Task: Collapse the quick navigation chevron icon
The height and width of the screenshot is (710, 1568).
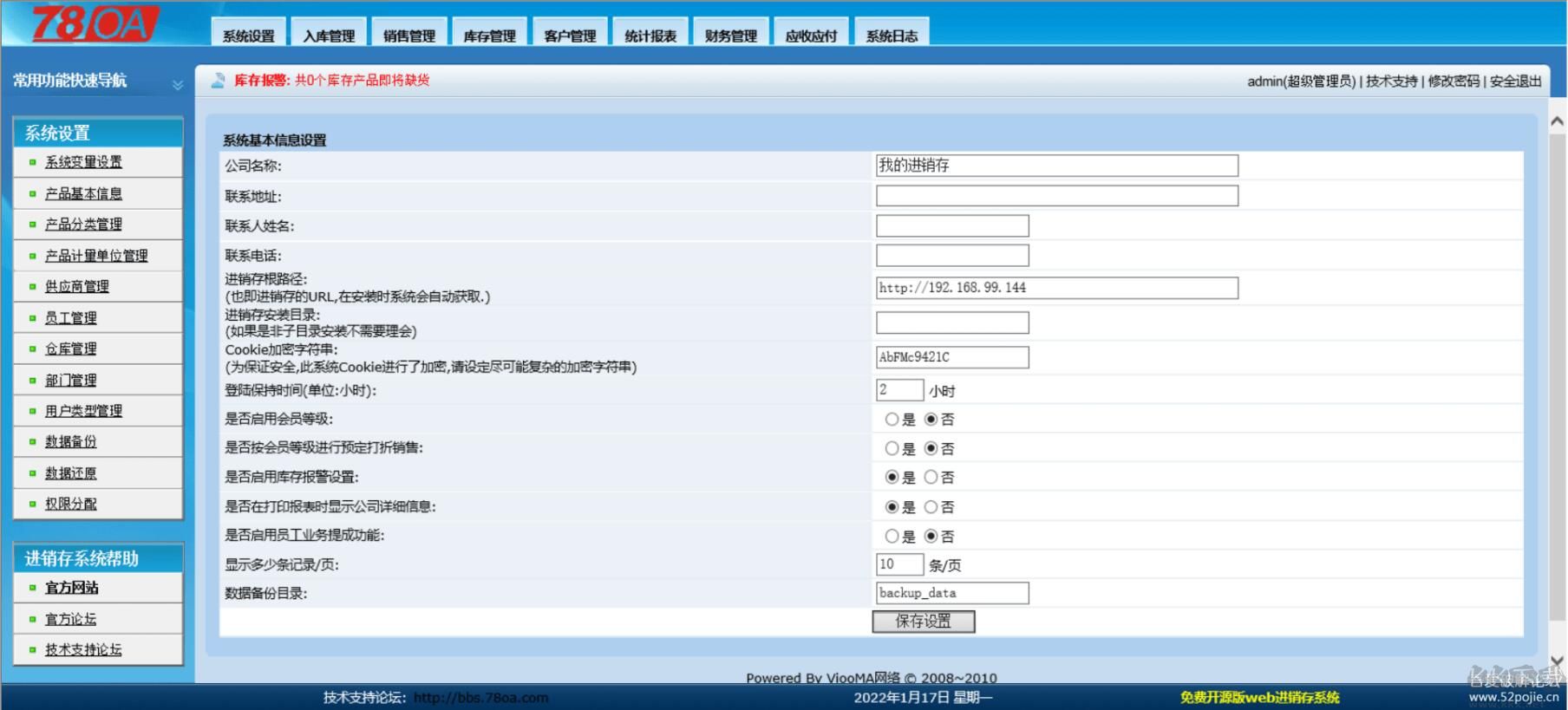Action: click(177, 85)
